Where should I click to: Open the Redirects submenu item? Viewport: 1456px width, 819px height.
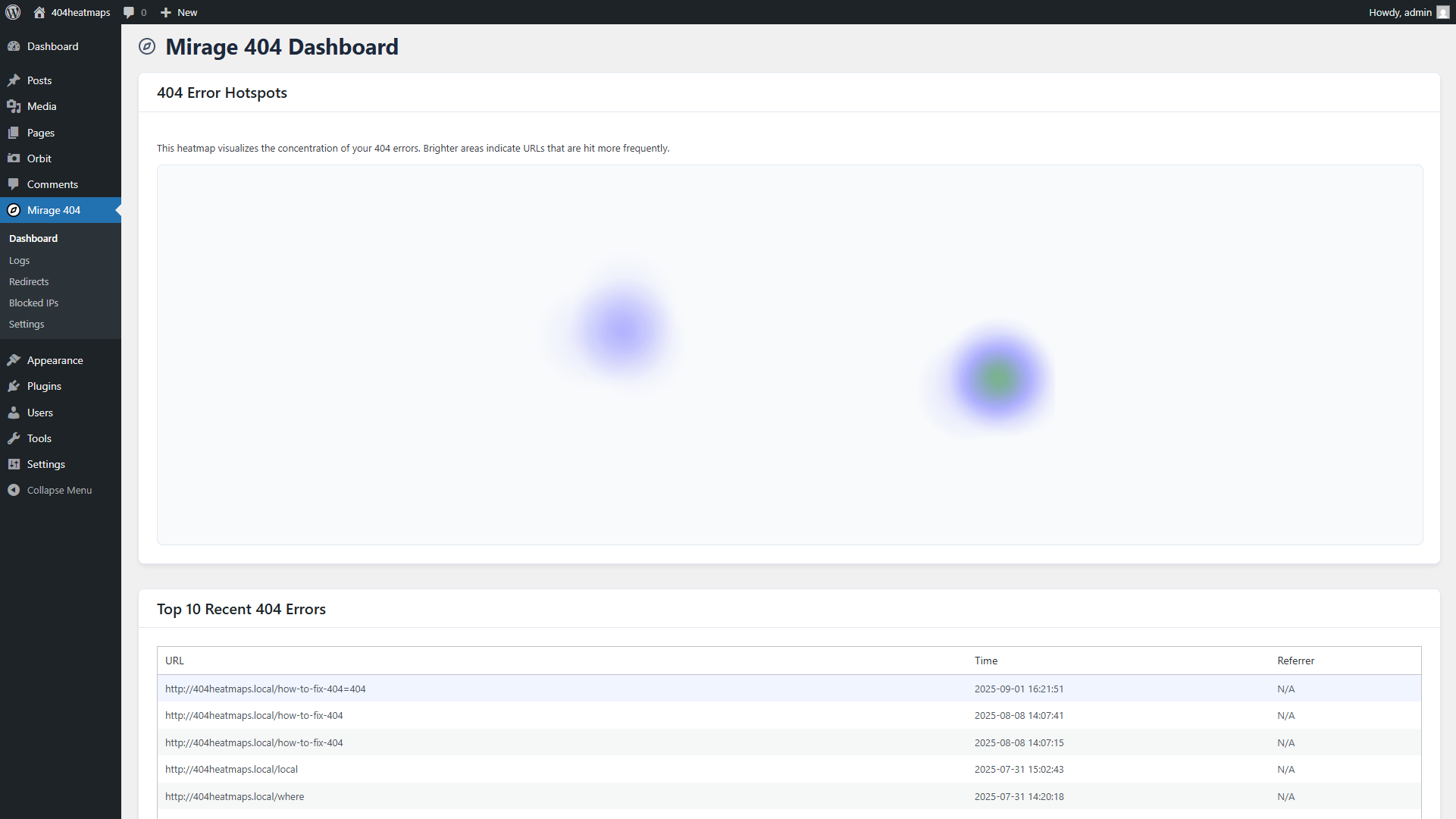(x=29, y=281)
